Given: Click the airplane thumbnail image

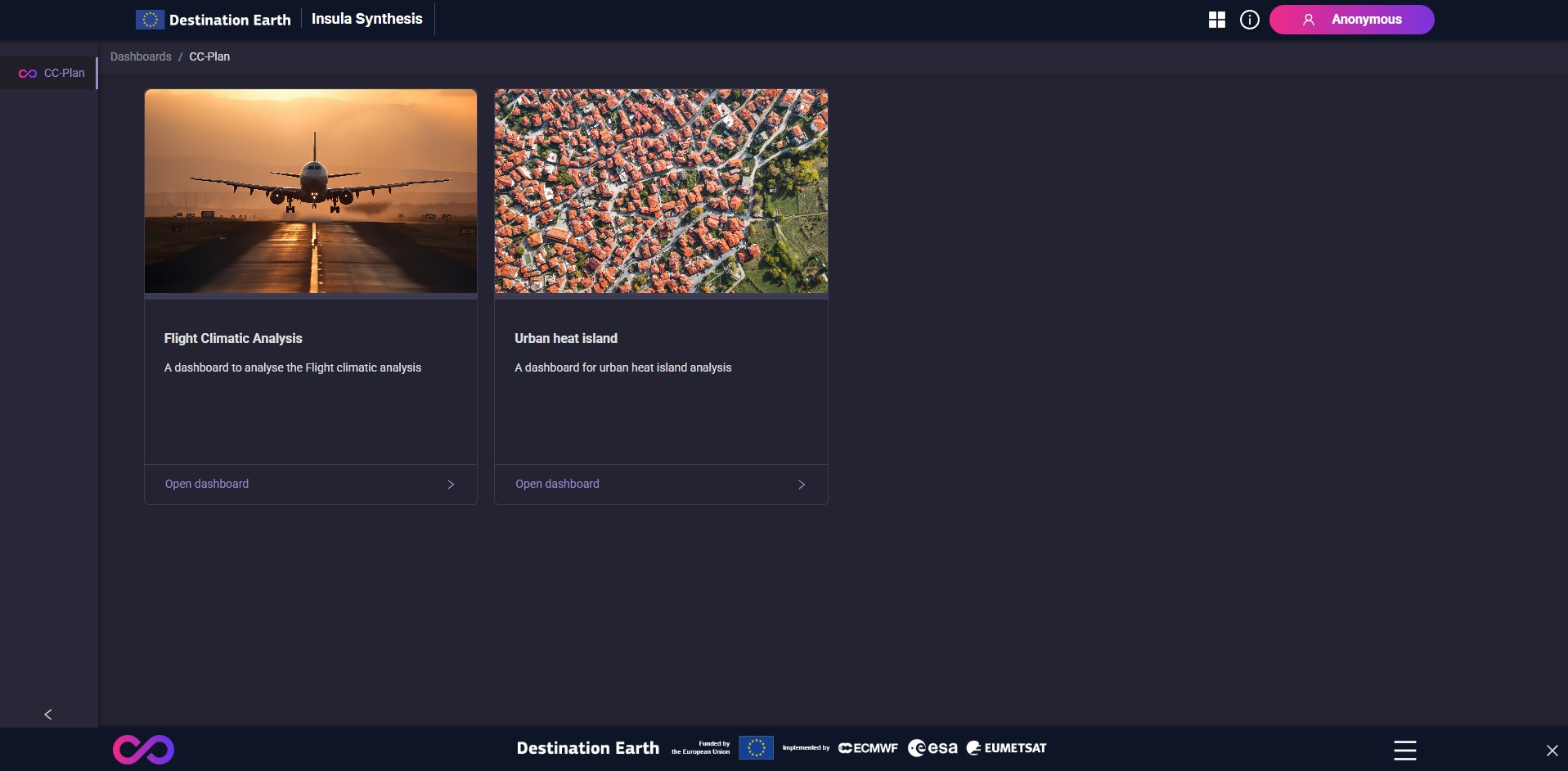Looking at the screenshot, I should [310, 192].
